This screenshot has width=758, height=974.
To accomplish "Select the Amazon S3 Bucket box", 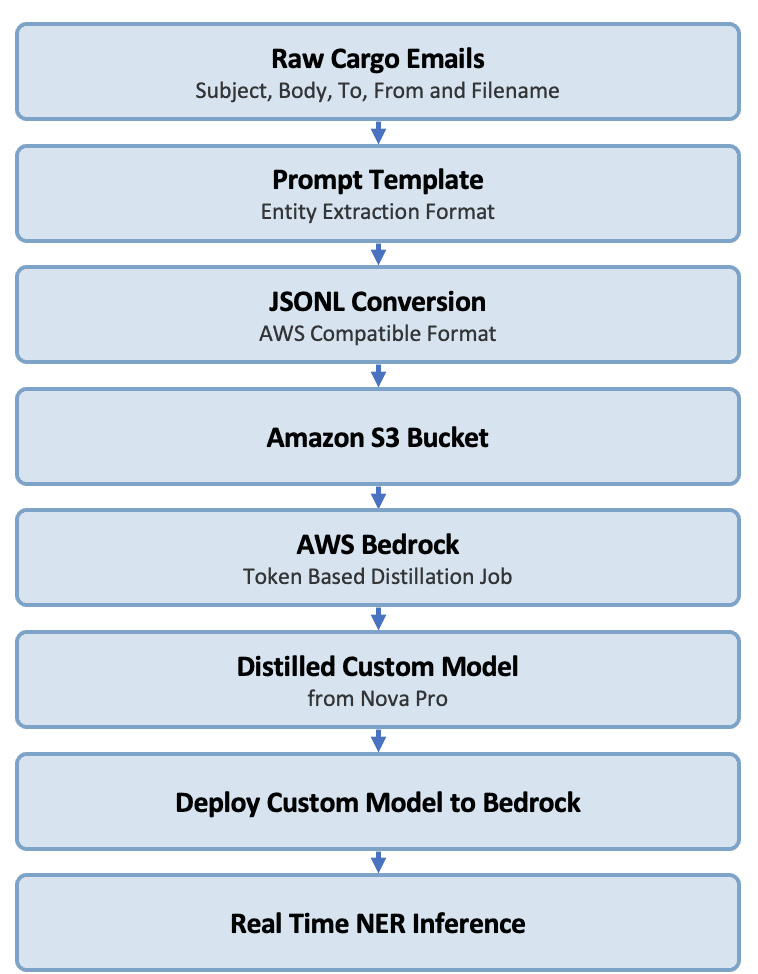I will (378, 436).
